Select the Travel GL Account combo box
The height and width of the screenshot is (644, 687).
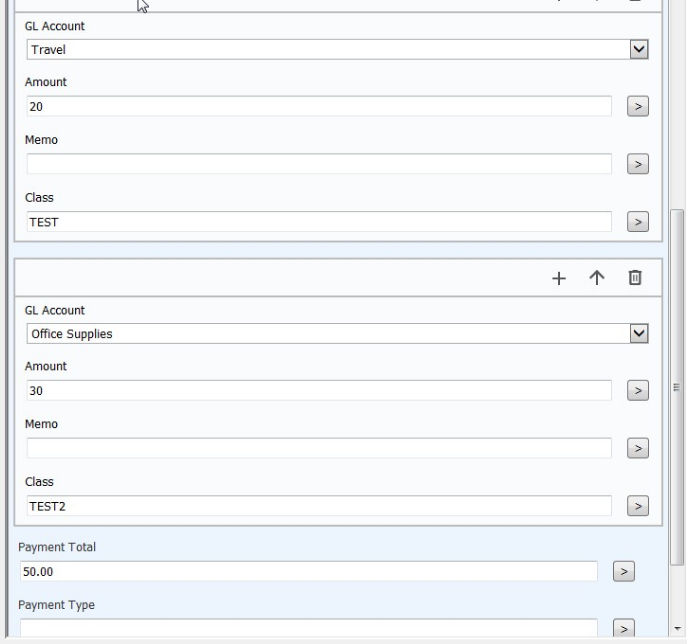pyautogui.click(x=337, y=50)
